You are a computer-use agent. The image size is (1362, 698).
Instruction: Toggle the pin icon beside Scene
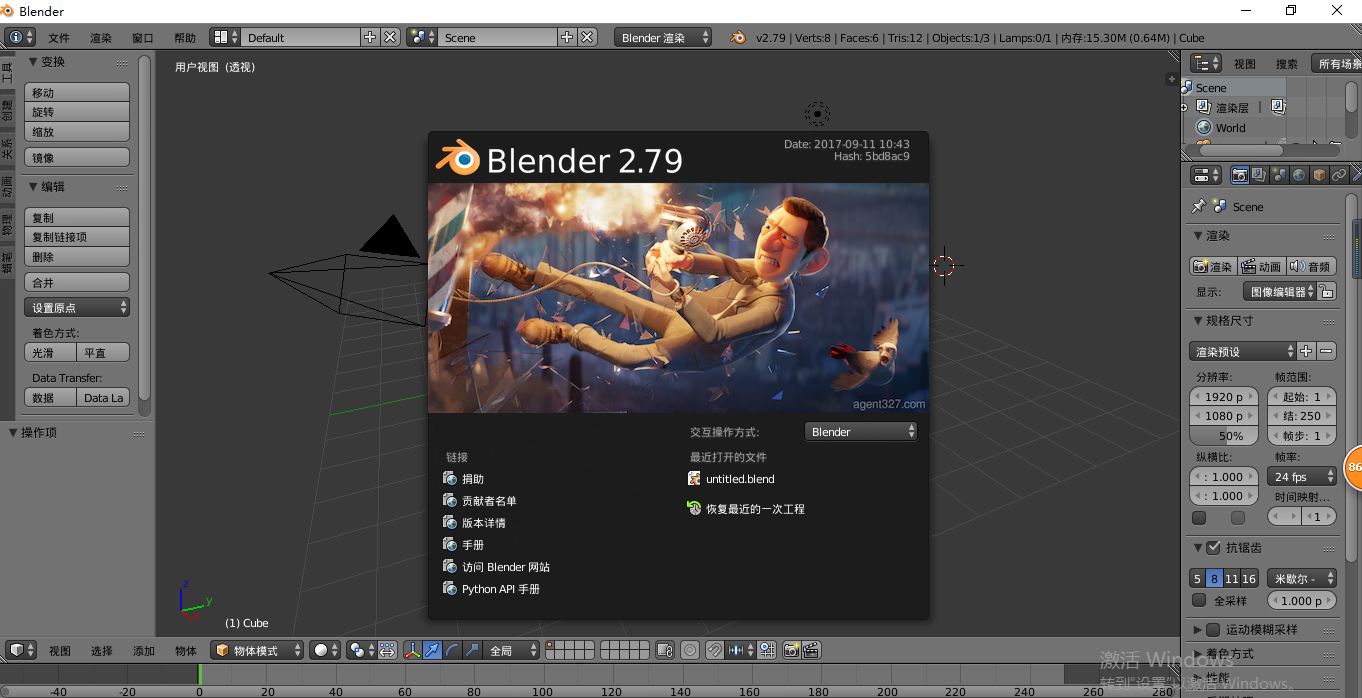tap(1198, 206)
